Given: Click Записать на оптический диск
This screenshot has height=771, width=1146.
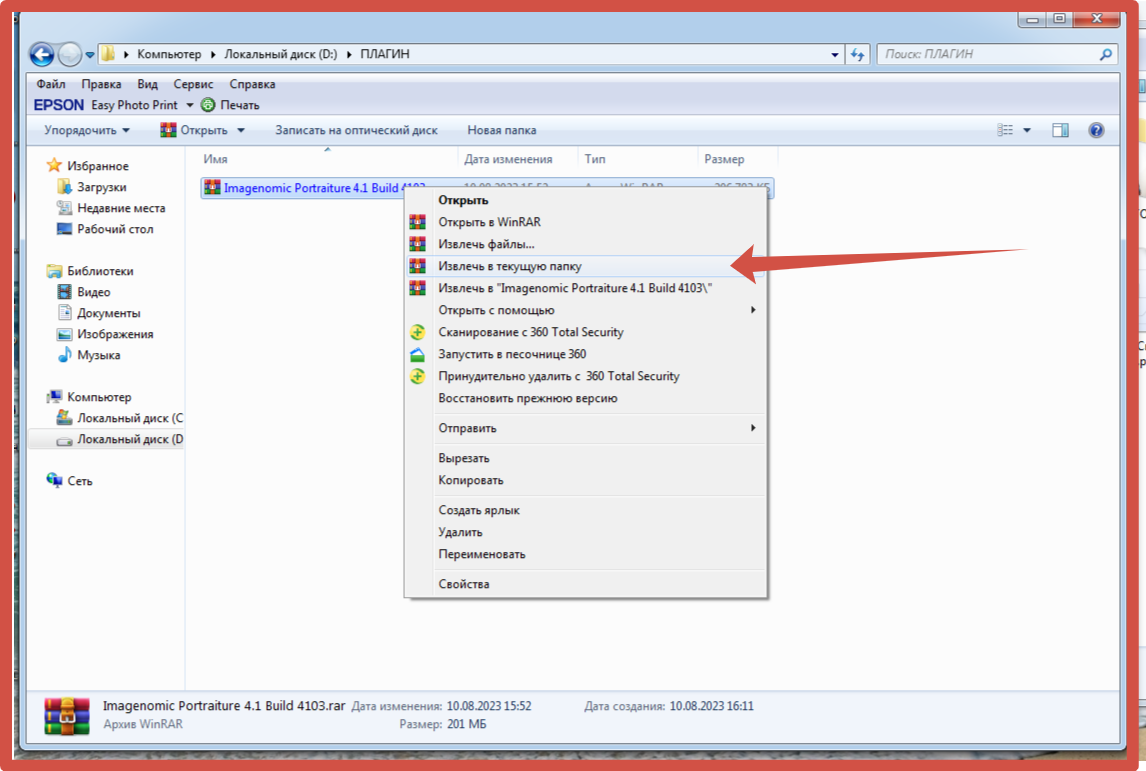Looking at the screenshot, I should click(x=357, y=130).
